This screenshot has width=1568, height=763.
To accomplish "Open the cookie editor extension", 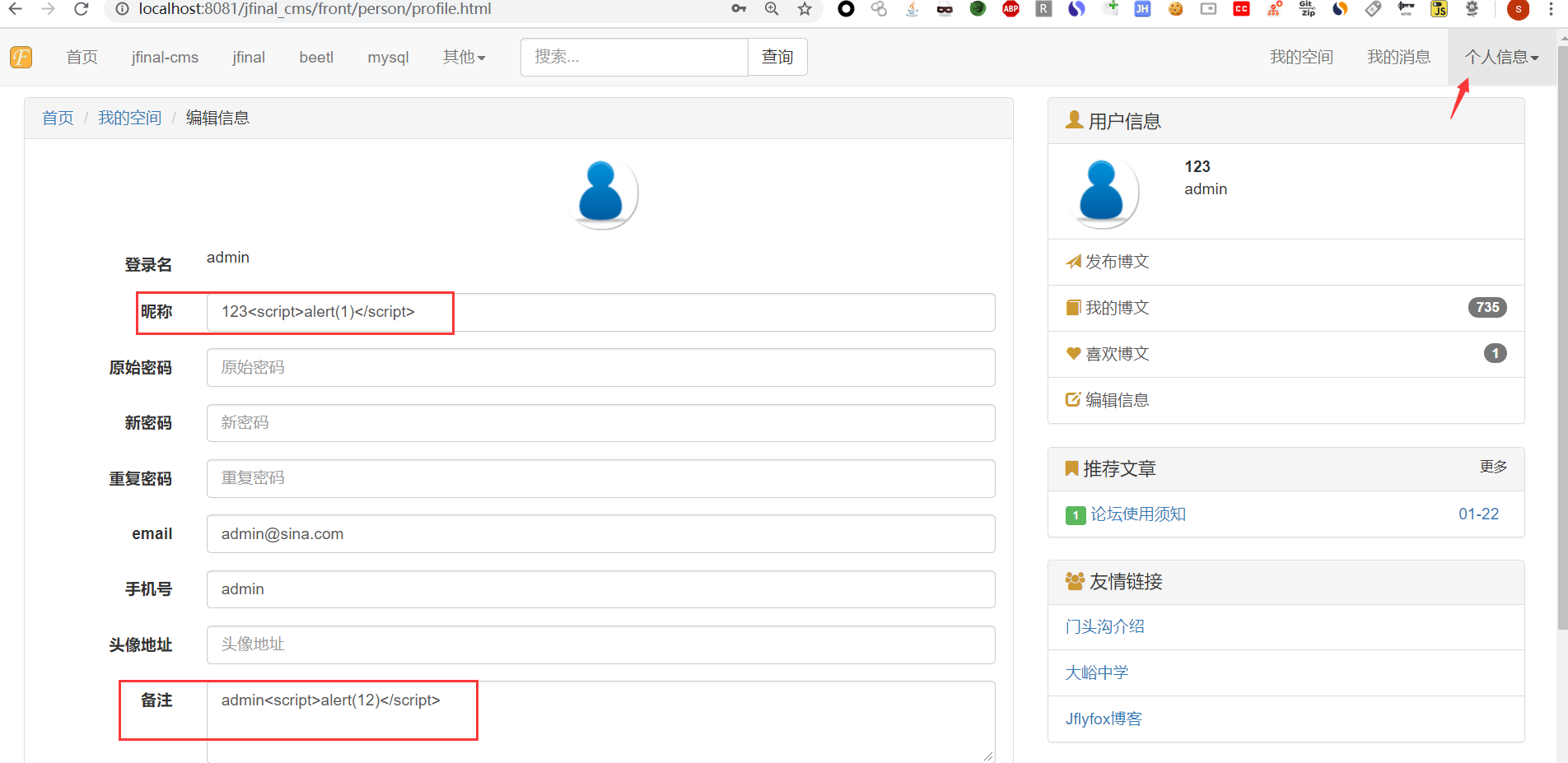I will coord(1175,9).
